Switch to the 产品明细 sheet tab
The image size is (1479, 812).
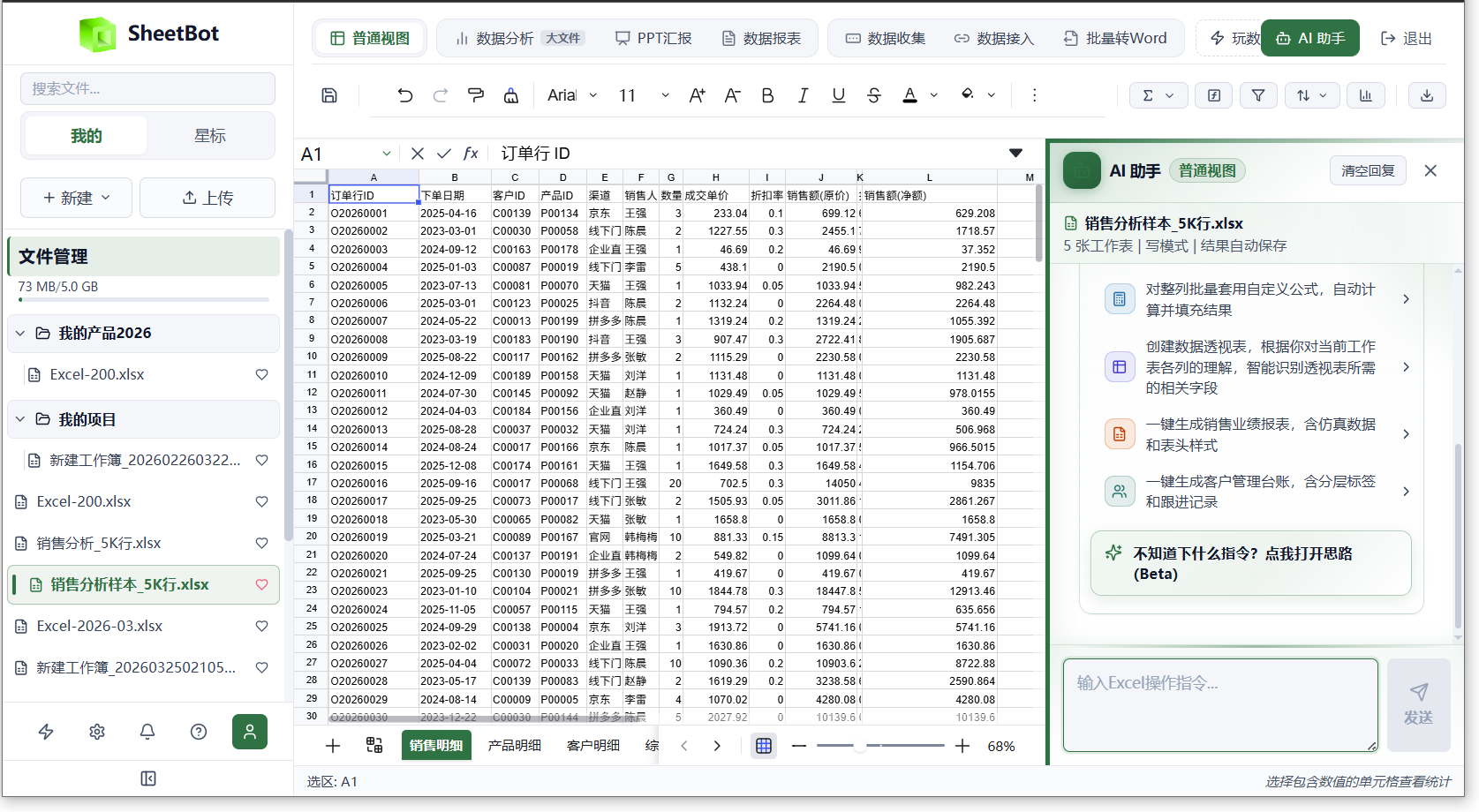pyautogui.click(x=515, y=746)
